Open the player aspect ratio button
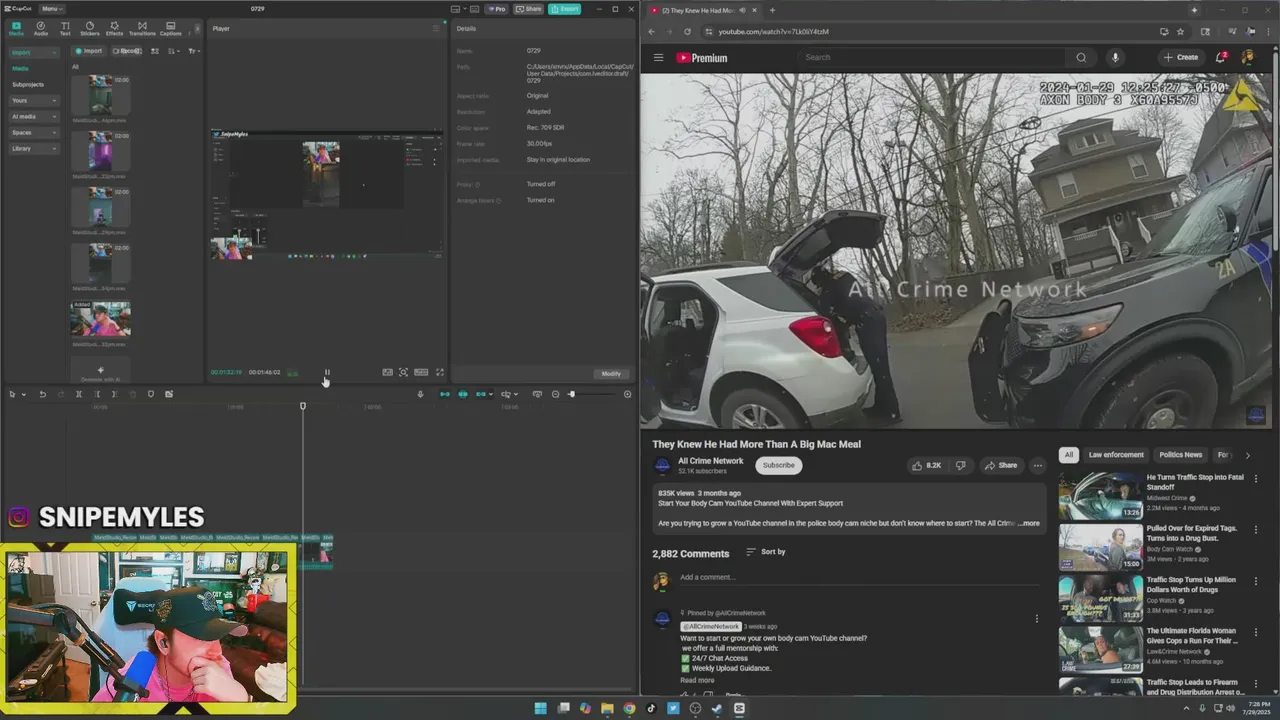The width and height of the screenshot is (1280, 720). [421, 372]
